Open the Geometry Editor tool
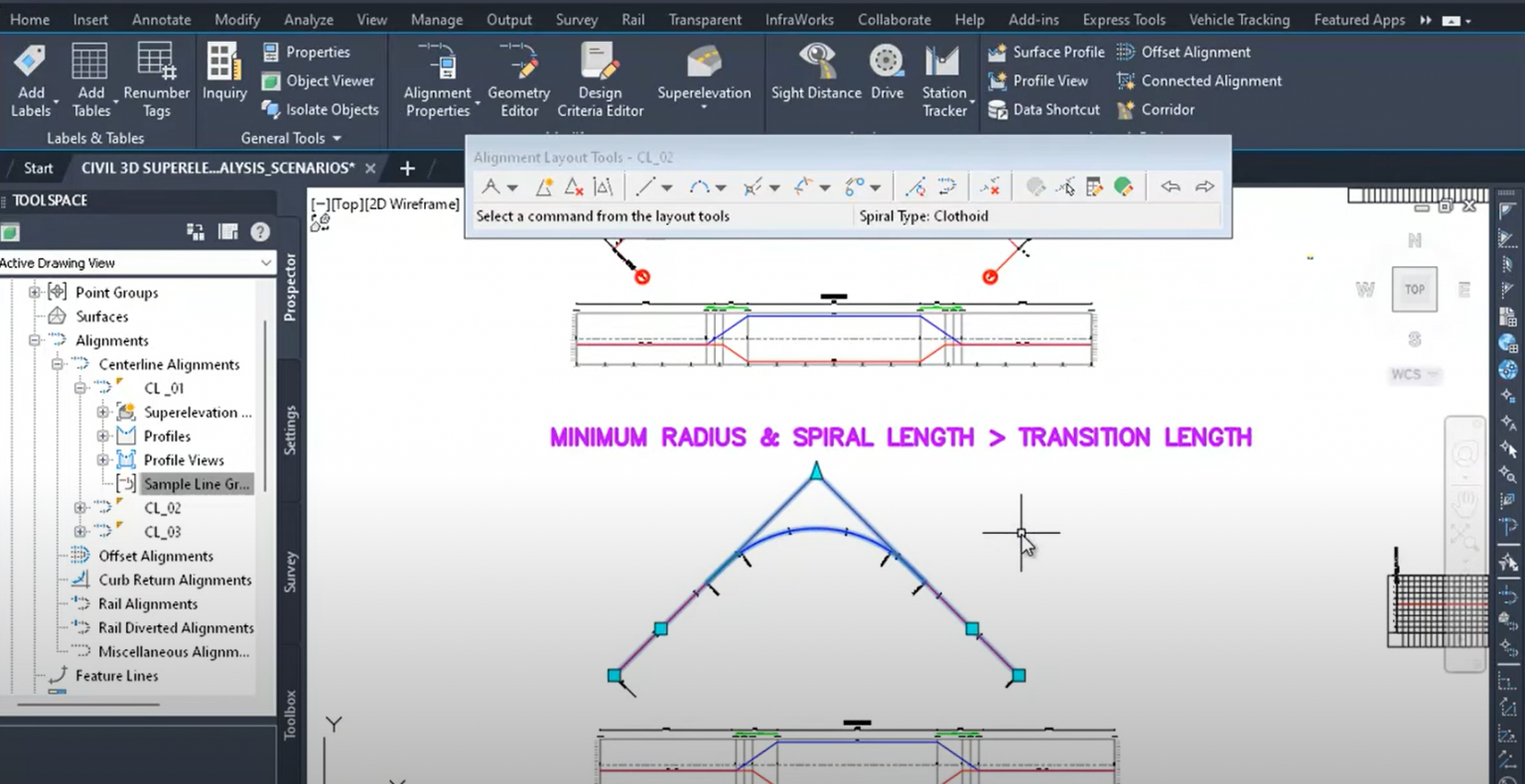Viewport: 1525px width, 784px height. [x=518, y=64]
